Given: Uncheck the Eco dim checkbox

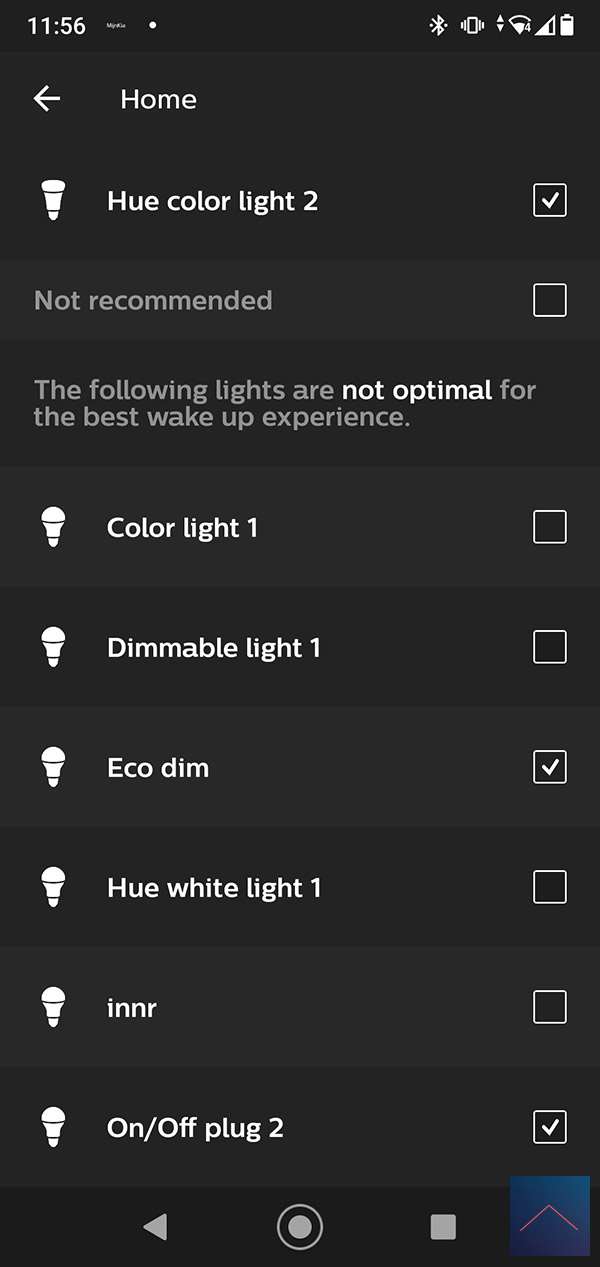Looking at the screenshot, I should pos(550,767).
